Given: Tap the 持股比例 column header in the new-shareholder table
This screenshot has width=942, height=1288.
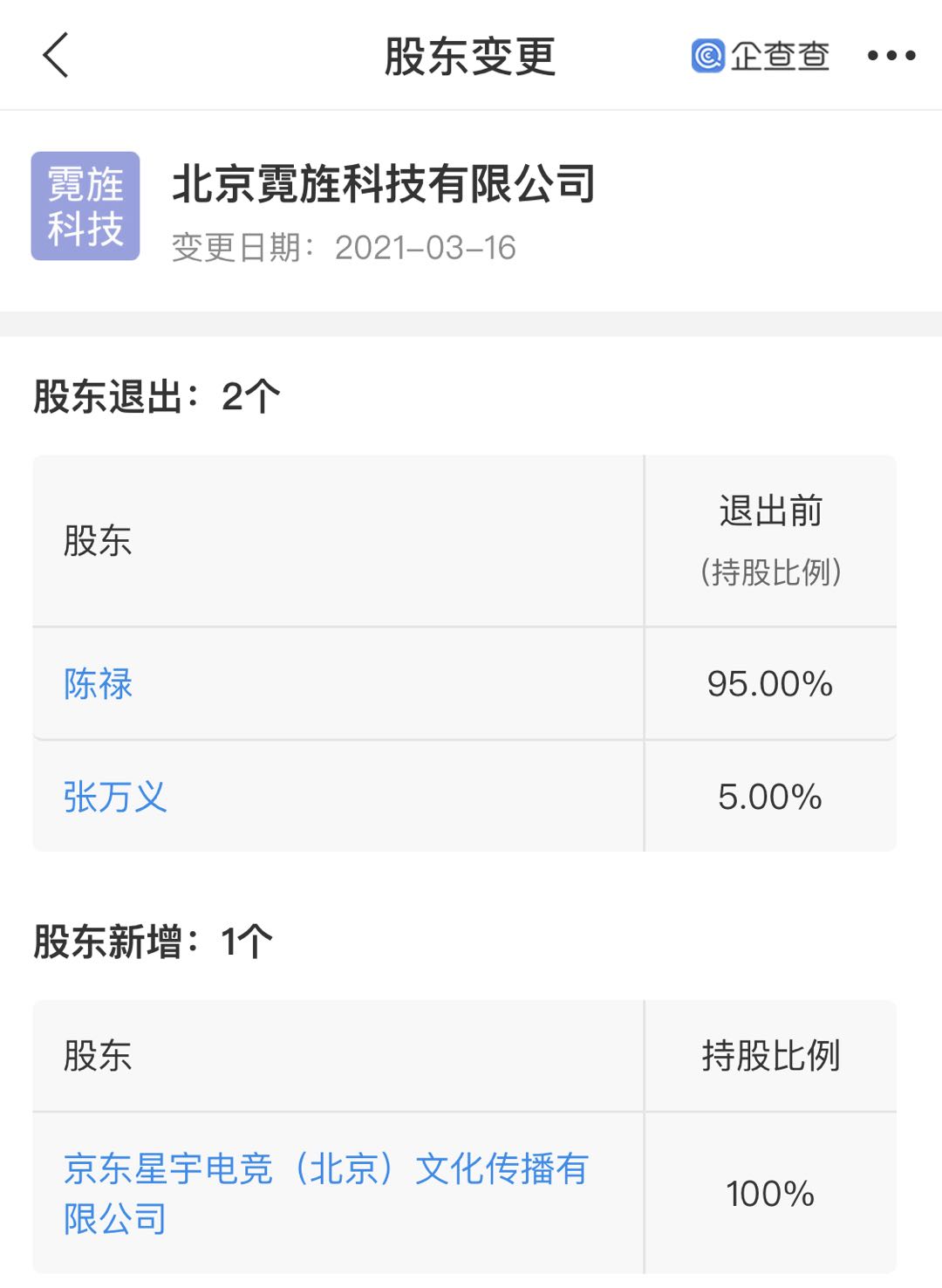Looking at the screenshot, I should coord(770,1055).
